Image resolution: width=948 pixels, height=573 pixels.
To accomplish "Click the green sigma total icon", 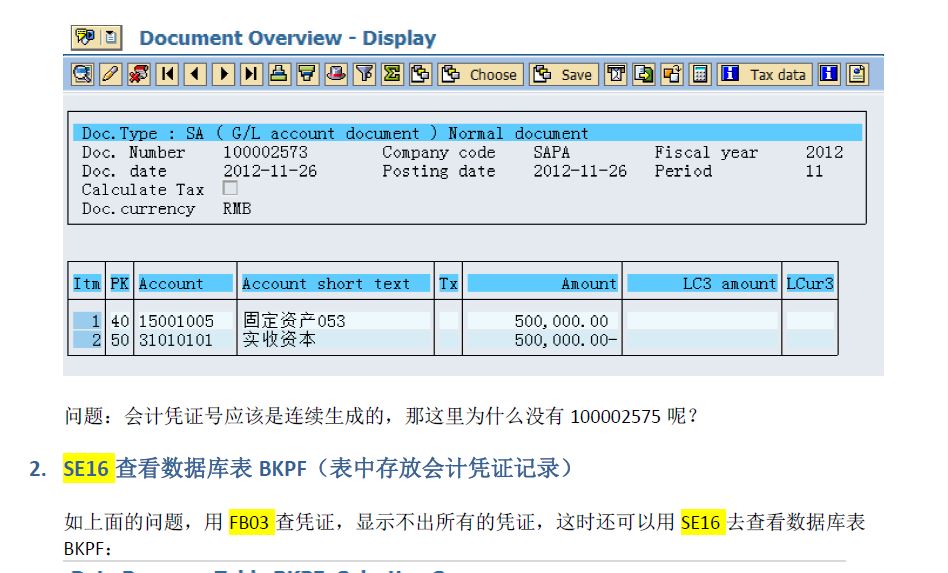I will [392, 74].
